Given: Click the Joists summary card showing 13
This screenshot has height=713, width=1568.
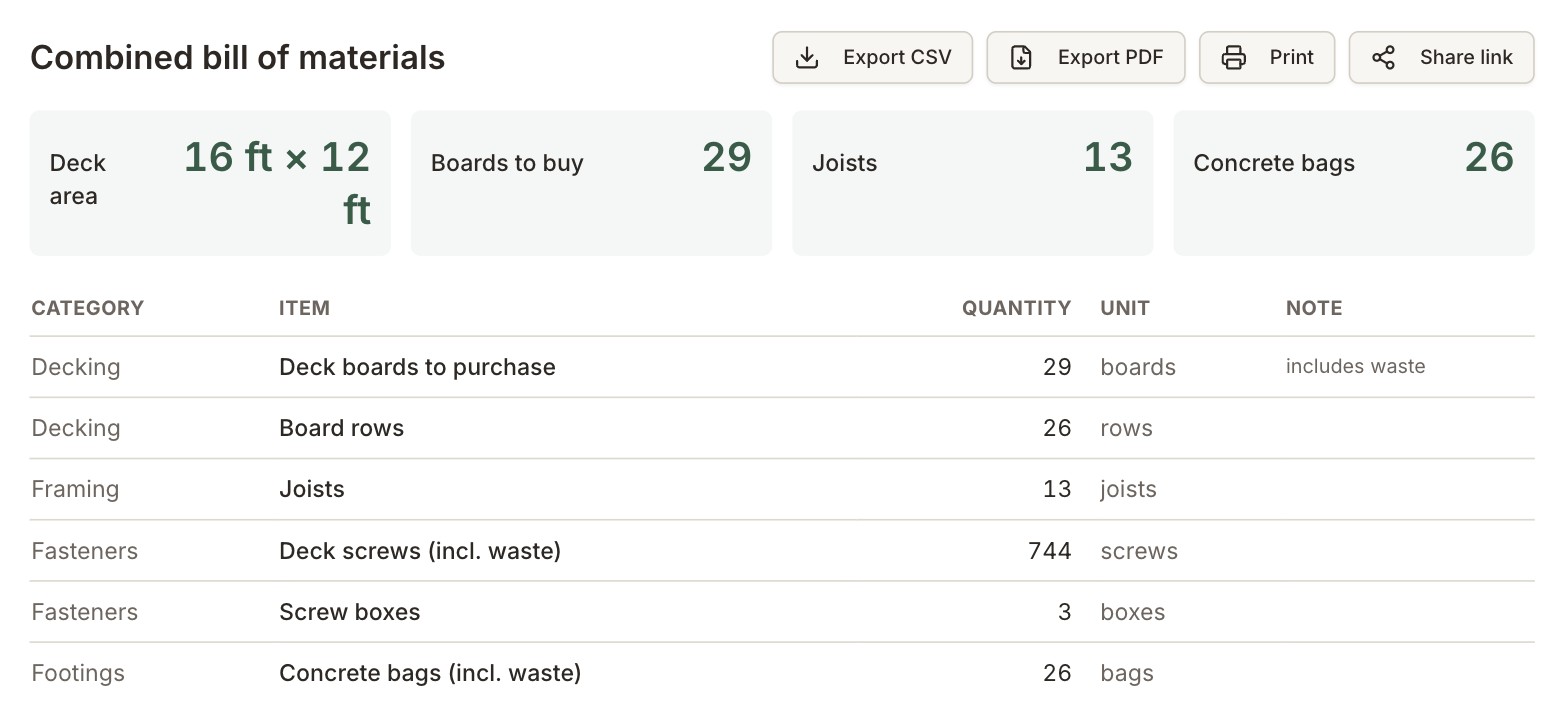Looking at the screenshot, I should [x=972, y=183].
